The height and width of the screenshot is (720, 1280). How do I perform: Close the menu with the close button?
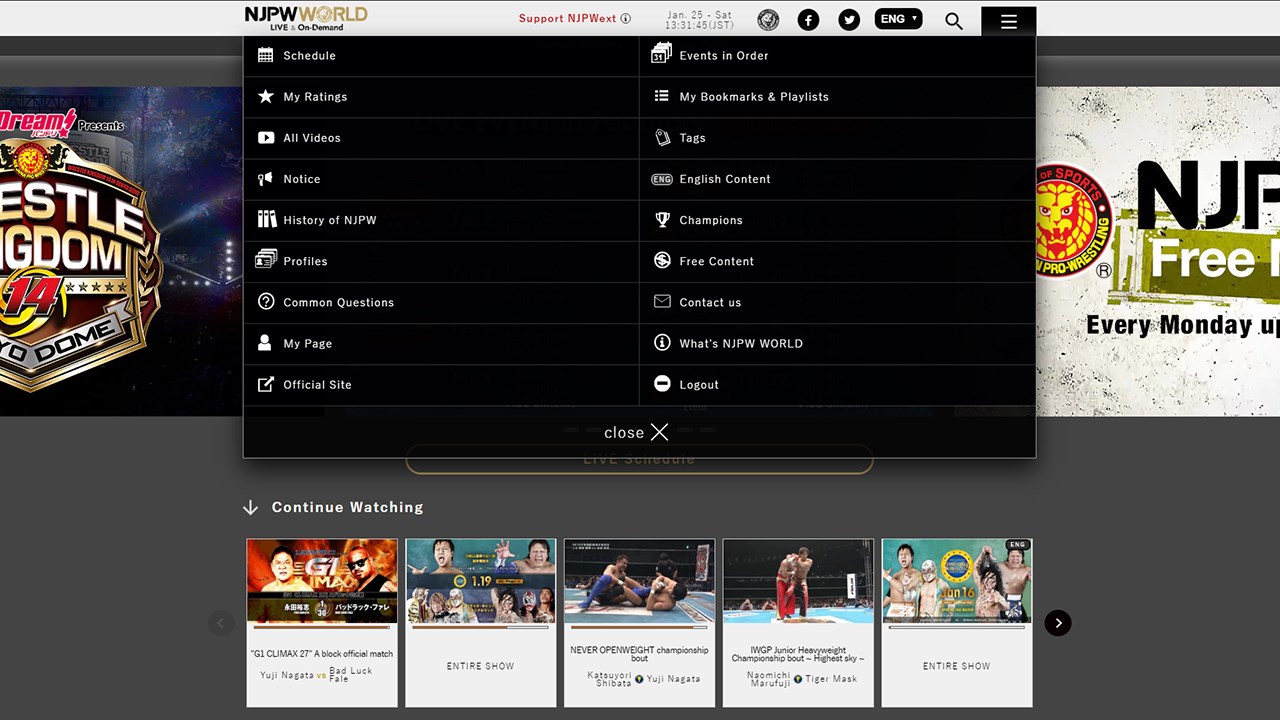[x=636, y=432]
